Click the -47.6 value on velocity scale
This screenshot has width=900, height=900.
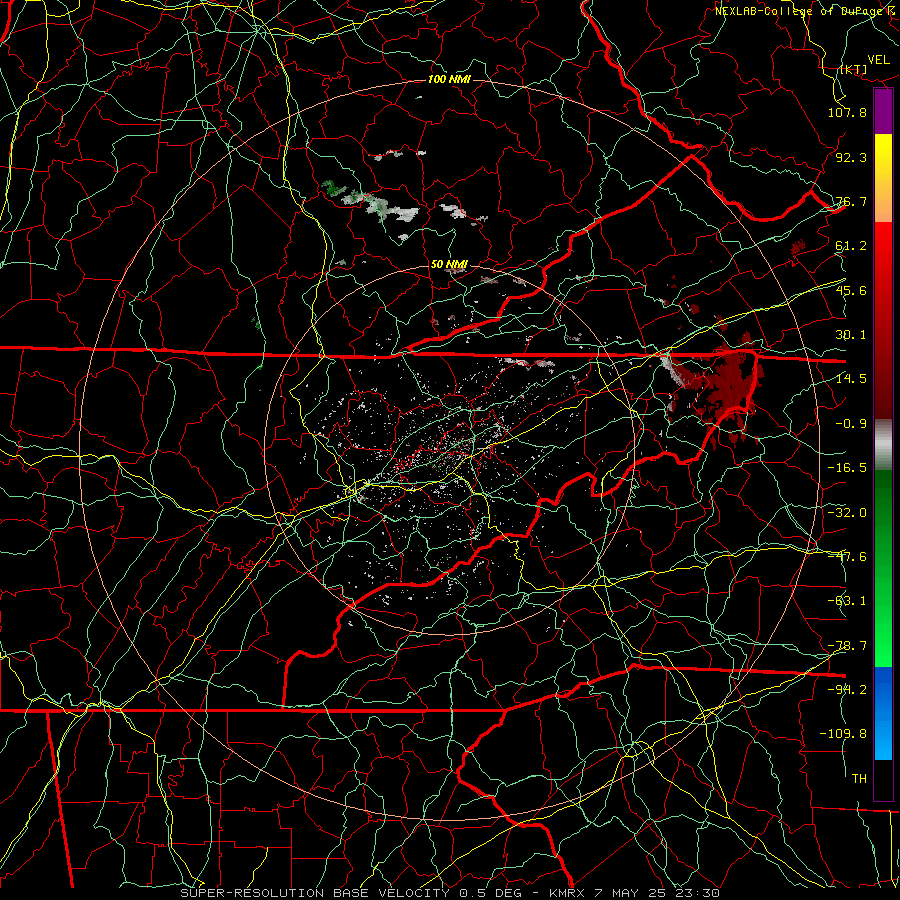pyautogui.click(x=847, y=557)
